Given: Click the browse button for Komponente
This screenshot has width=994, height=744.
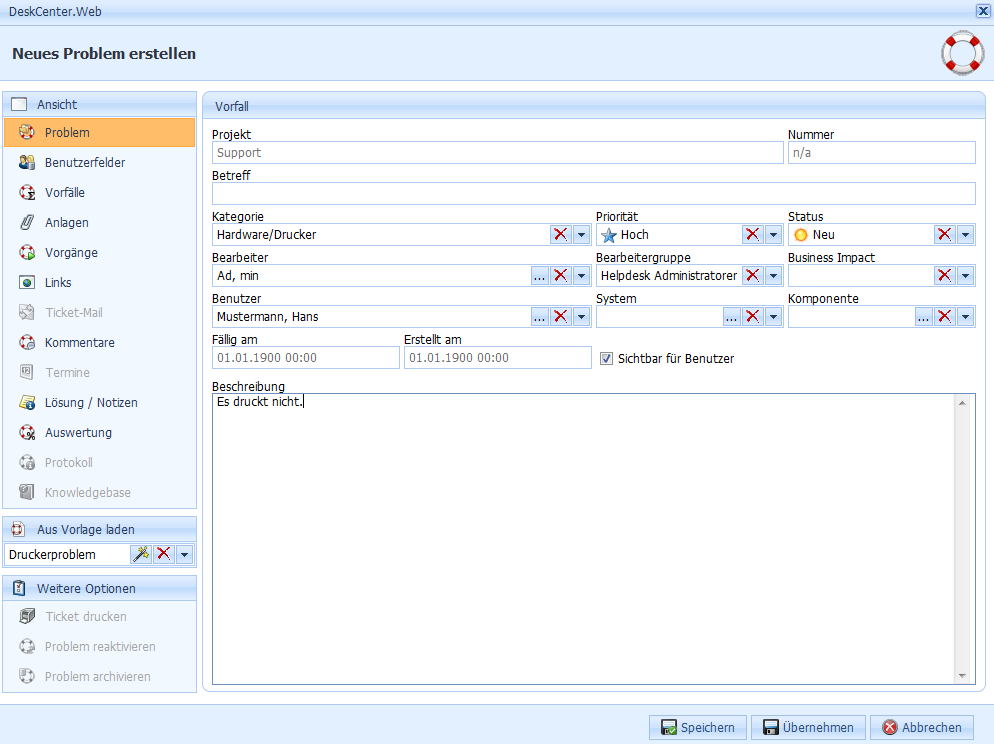Looking at the screenshot, I should [924, 317].
